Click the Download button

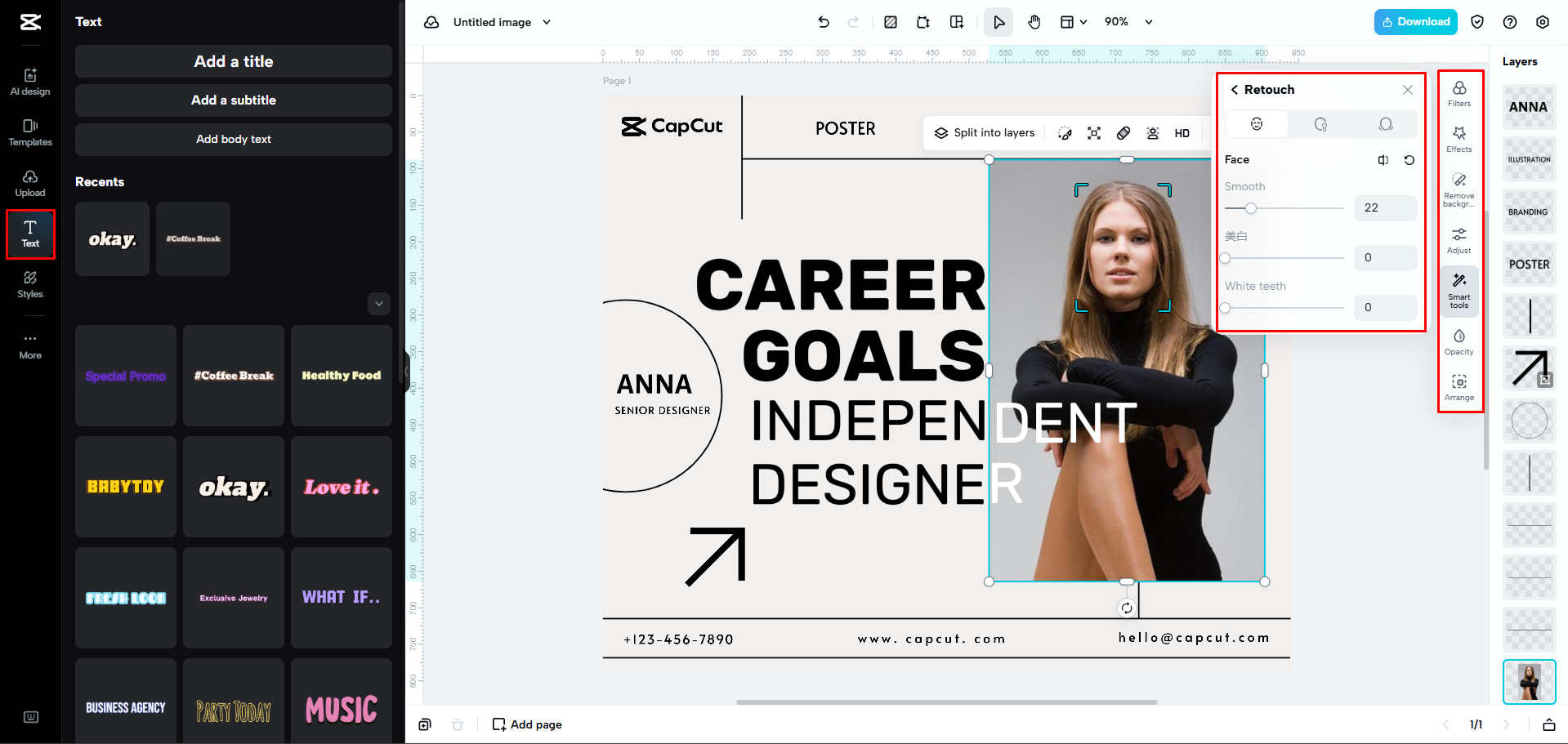[x=1415, y=22]
